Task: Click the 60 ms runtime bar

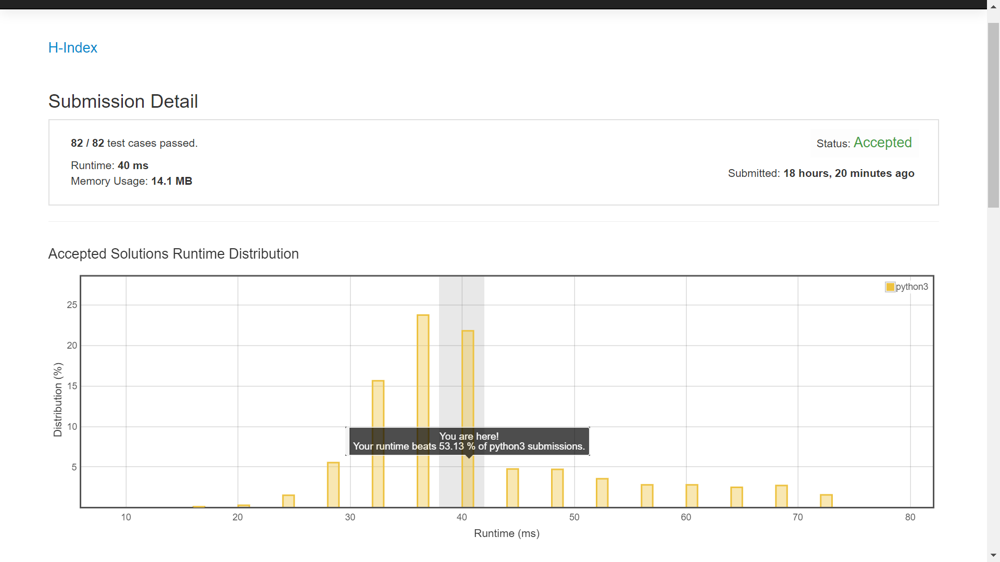Action: point(692,496)
